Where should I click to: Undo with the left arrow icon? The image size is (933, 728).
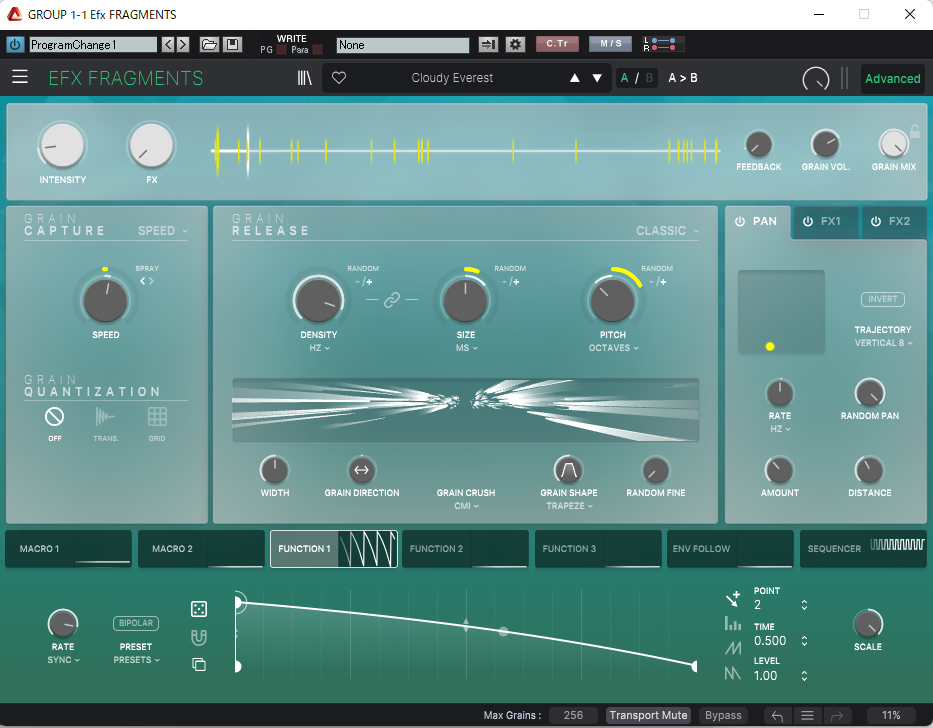coord(777,715)
